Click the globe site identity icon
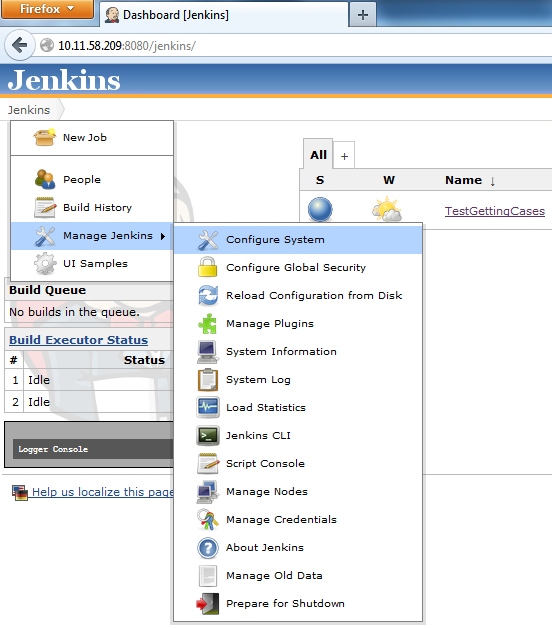The width and height of the screenshot is (552, 629). [47, 45]
